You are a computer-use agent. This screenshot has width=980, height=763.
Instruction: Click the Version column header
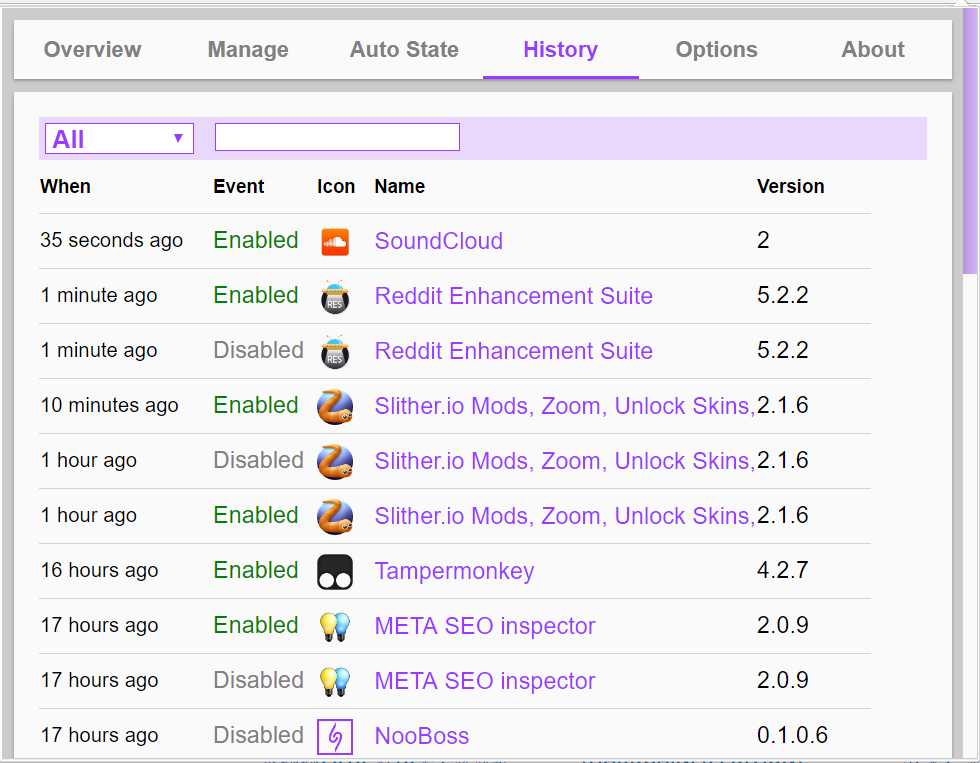(x=791, y=186)
